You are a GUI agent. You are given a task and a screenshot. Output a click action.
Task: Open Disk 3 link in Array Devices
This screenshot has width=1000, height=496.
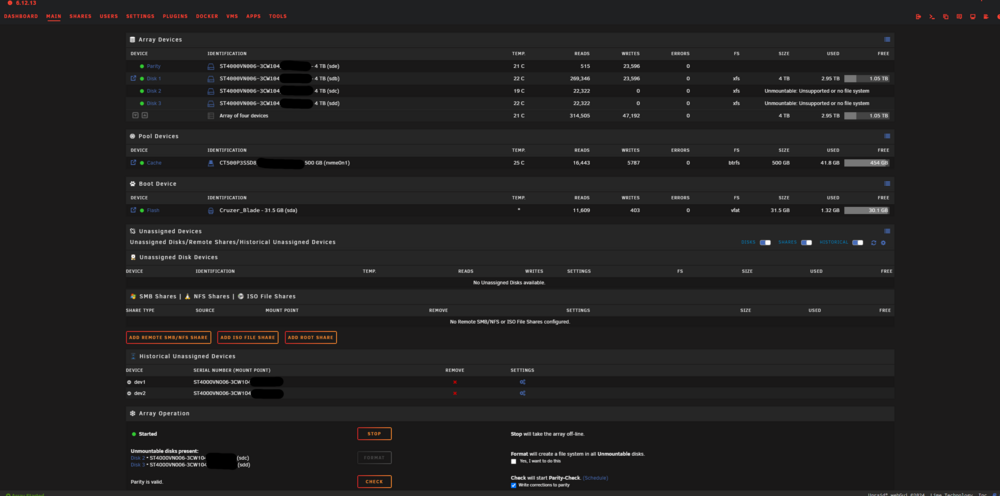tap(154, 103)
